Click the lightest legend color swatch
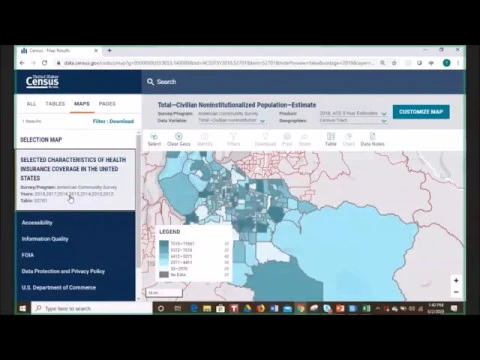Image resolution: width=480 pixels, height=360 pixels. 164,269
